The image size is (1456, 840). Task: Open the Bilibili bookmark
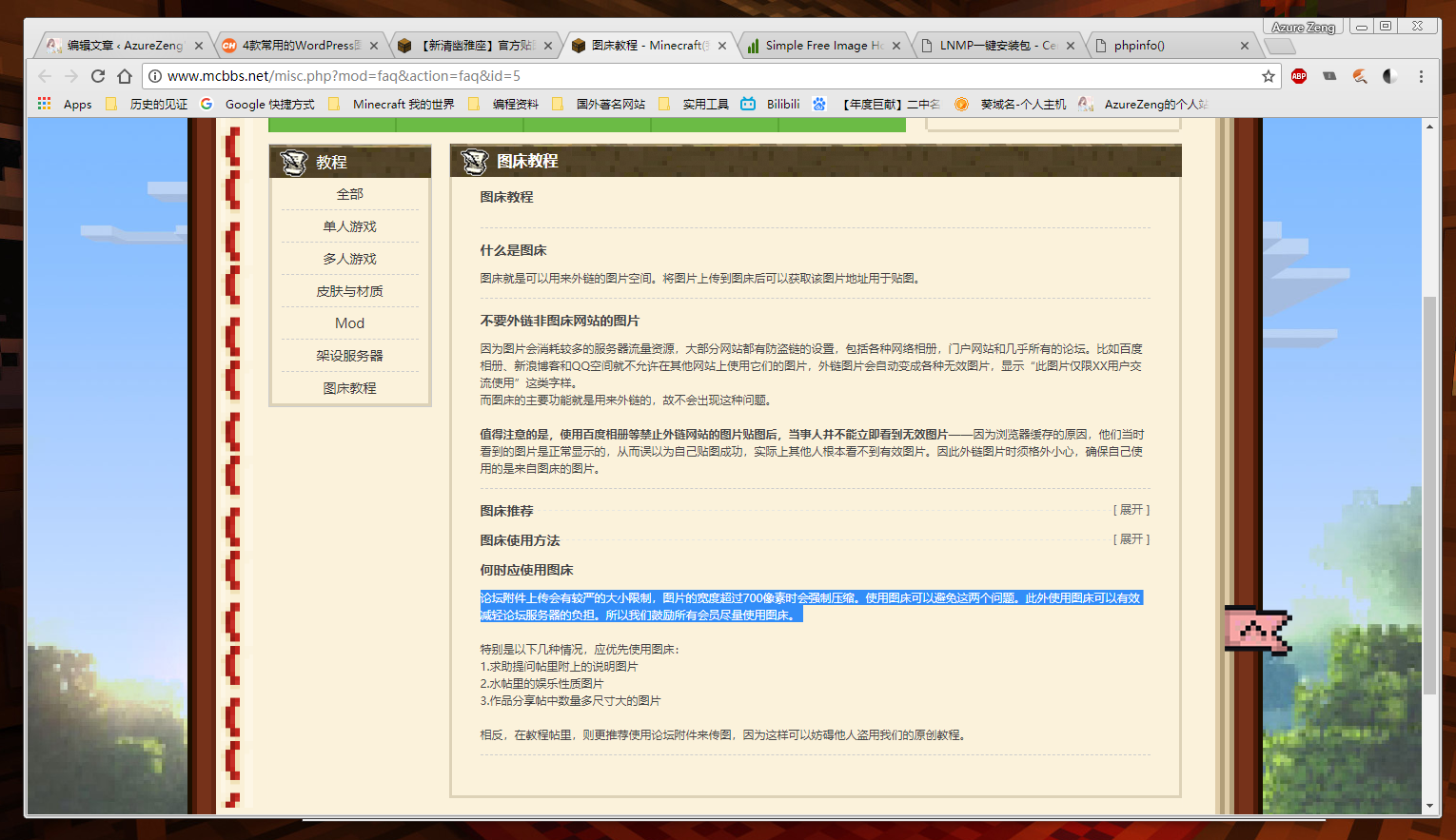coord(771,104)
